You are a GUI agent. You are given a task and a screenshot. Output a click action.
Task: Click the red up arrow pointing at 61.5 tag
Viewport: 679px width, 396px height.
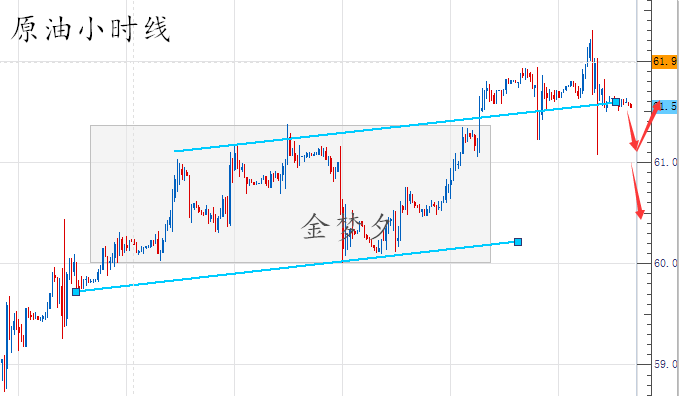(x=648, y=126)
